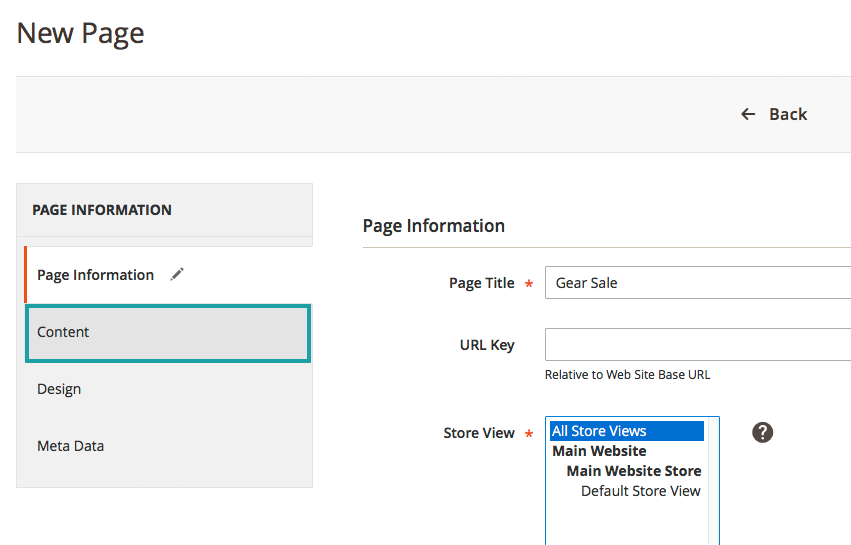This screenshot has height=545, width=851.
Task: Select All Store Views in the list
Action: tap(627, 431)
